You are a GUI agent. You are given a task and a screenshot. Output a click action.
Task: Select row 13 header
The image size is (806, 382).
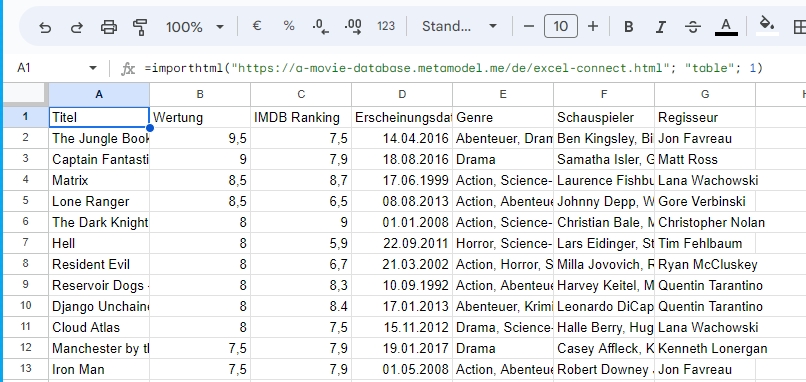click(26, 369)
